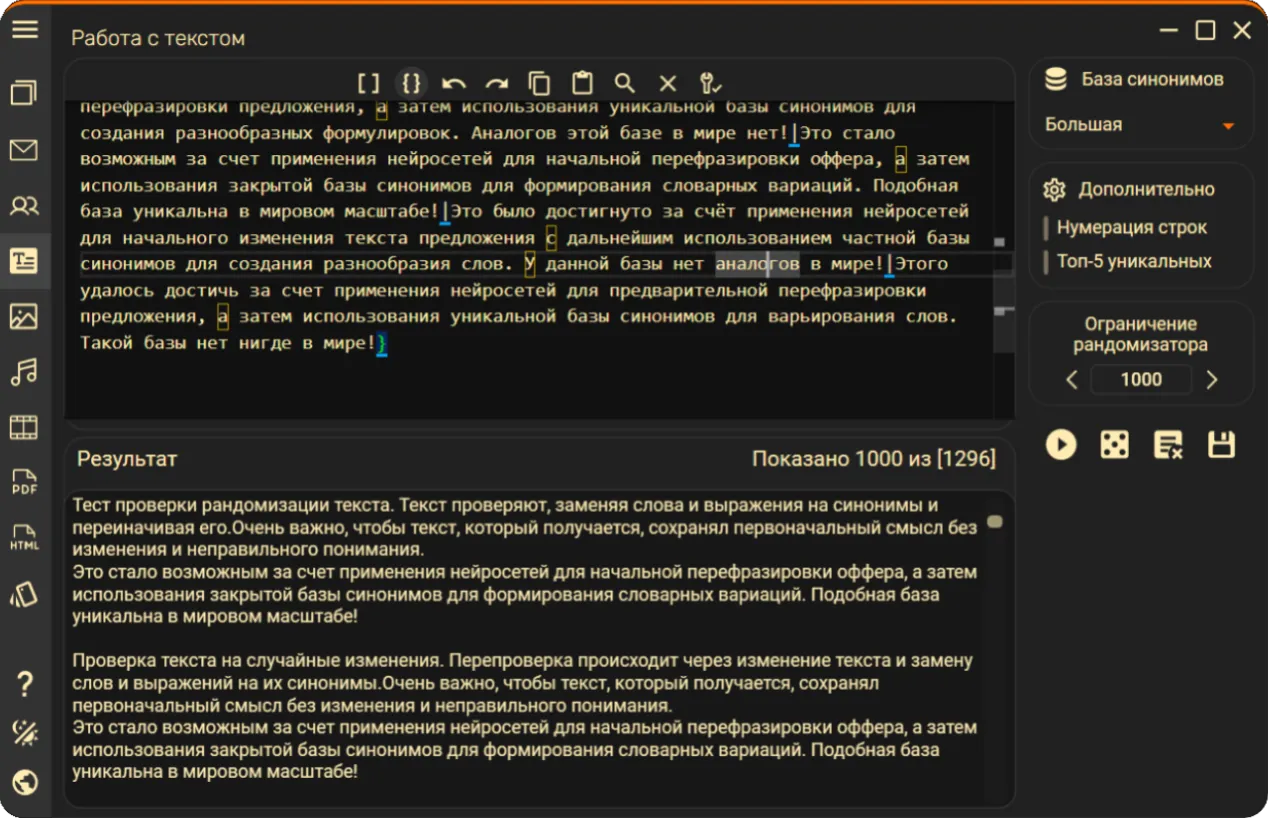Click the Показано 1000 из [1296] counter
This screenshot has height=818, width=1268.
pos(874,459)
